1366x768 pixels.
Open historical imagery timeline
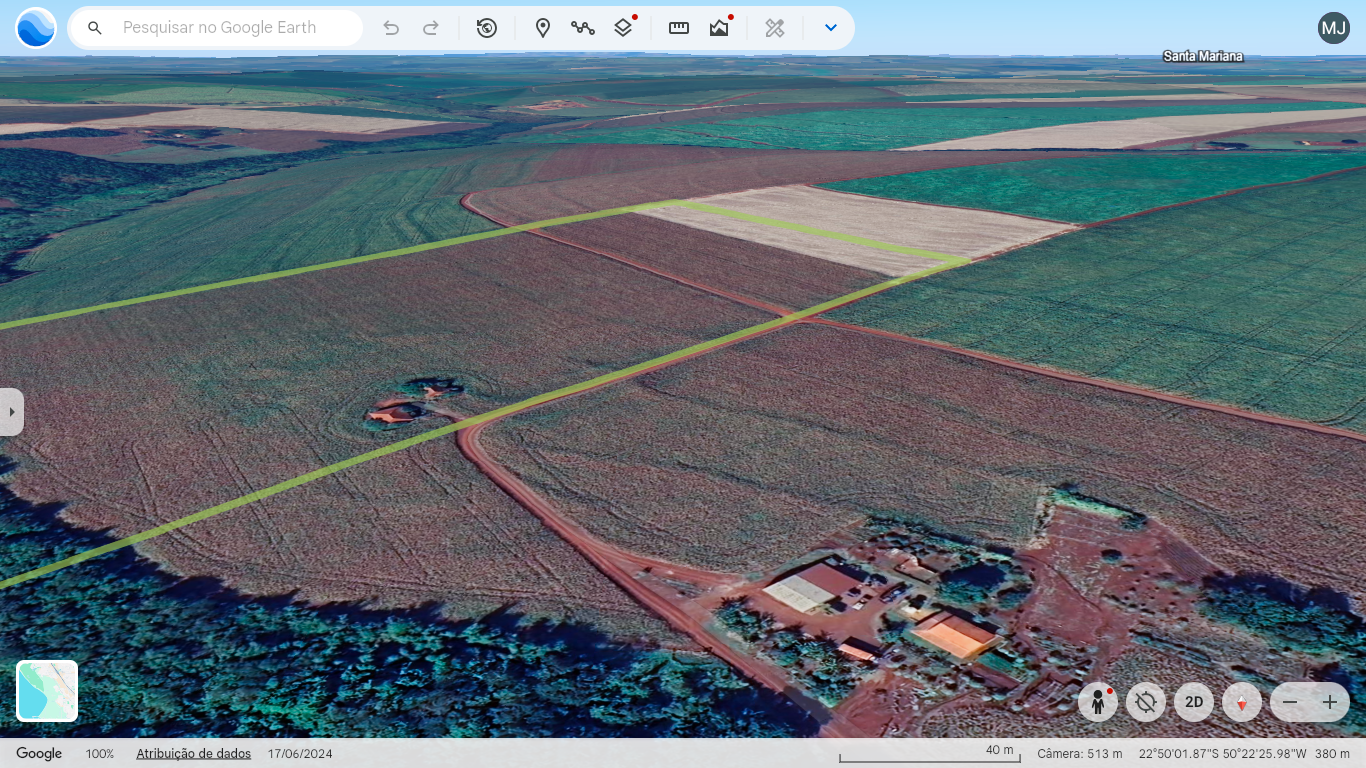pos(487,28)
